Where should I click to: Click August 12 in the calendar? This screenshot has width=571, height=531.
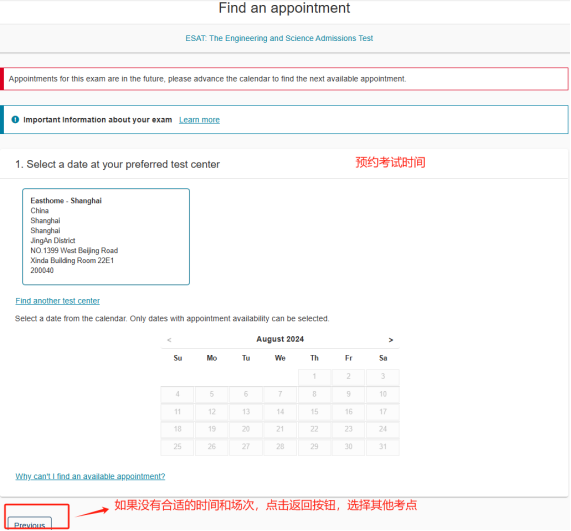coord(212,412)
